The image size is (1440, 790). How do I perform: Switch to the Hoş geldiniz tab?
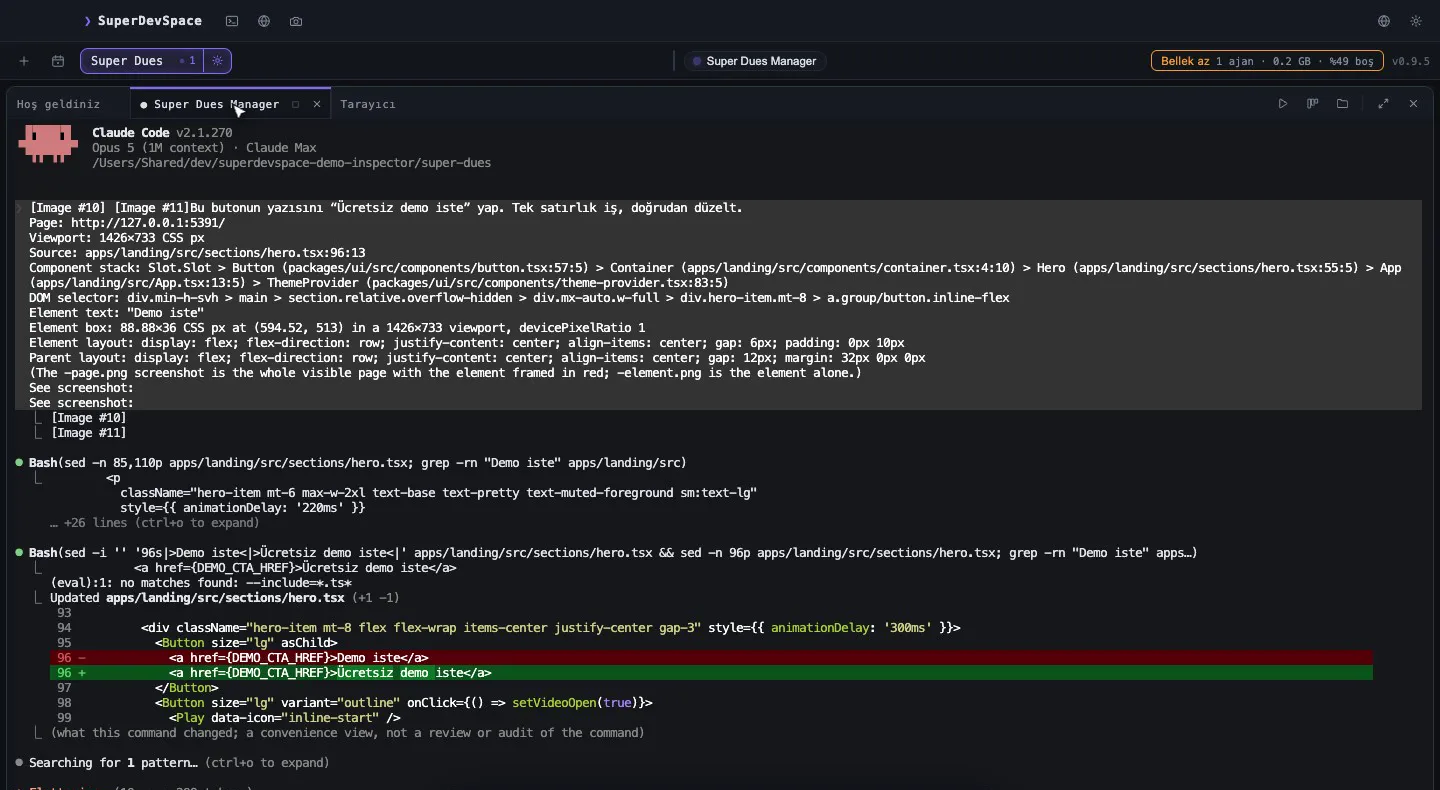coord(58,104)
